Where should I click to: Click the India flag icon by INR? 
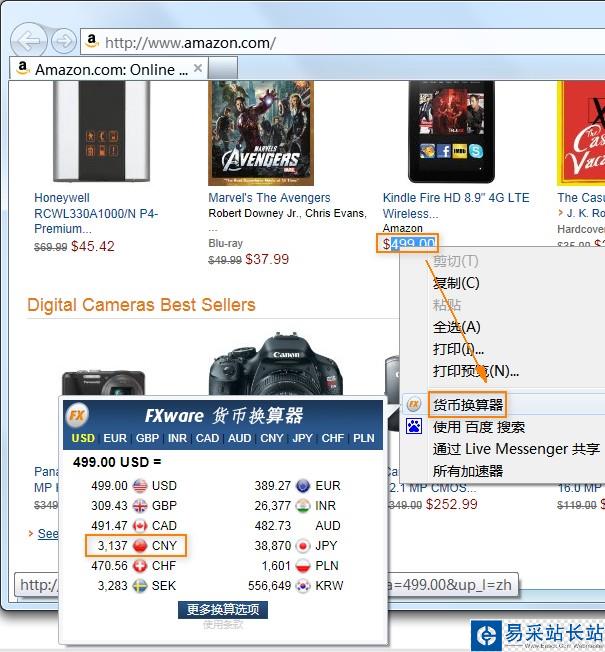(x=303, y=506)
